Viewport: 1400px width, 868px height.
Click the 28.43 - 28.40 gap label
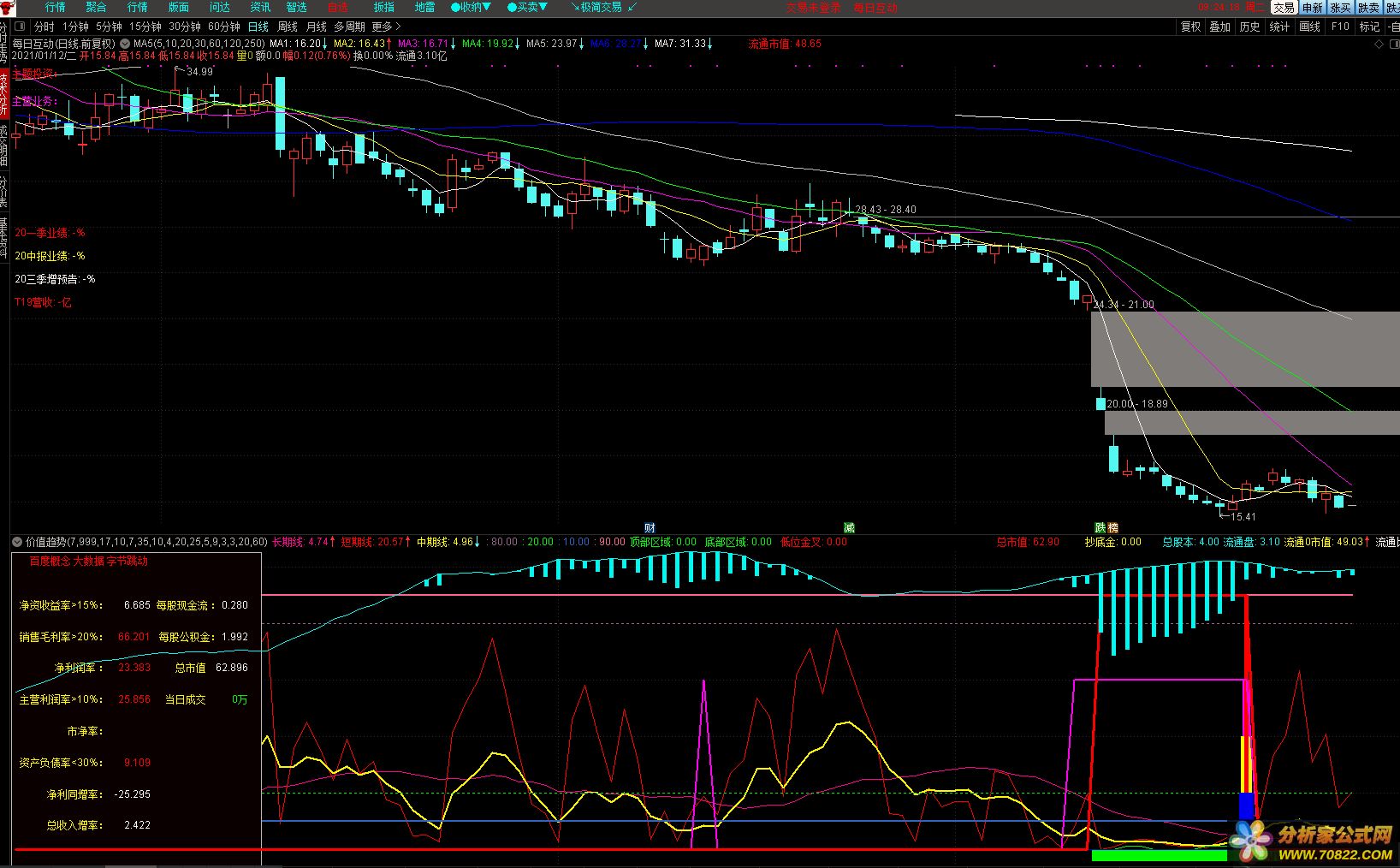[x=886, y=209]
